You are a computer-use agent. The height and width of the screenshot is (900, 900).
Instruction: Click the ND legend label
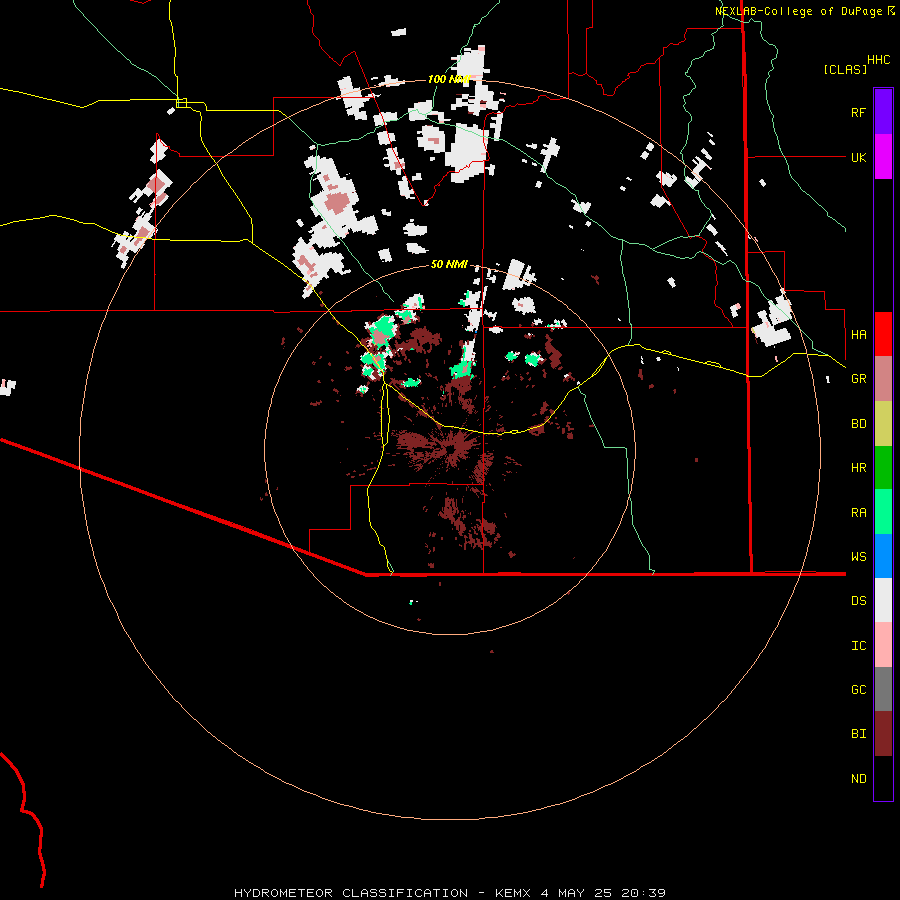858,779
